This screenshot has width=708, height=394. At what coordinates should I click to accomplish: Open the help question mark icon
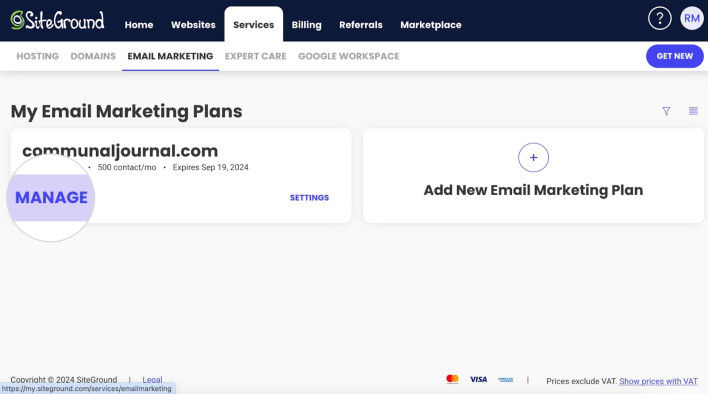[659, 19]
